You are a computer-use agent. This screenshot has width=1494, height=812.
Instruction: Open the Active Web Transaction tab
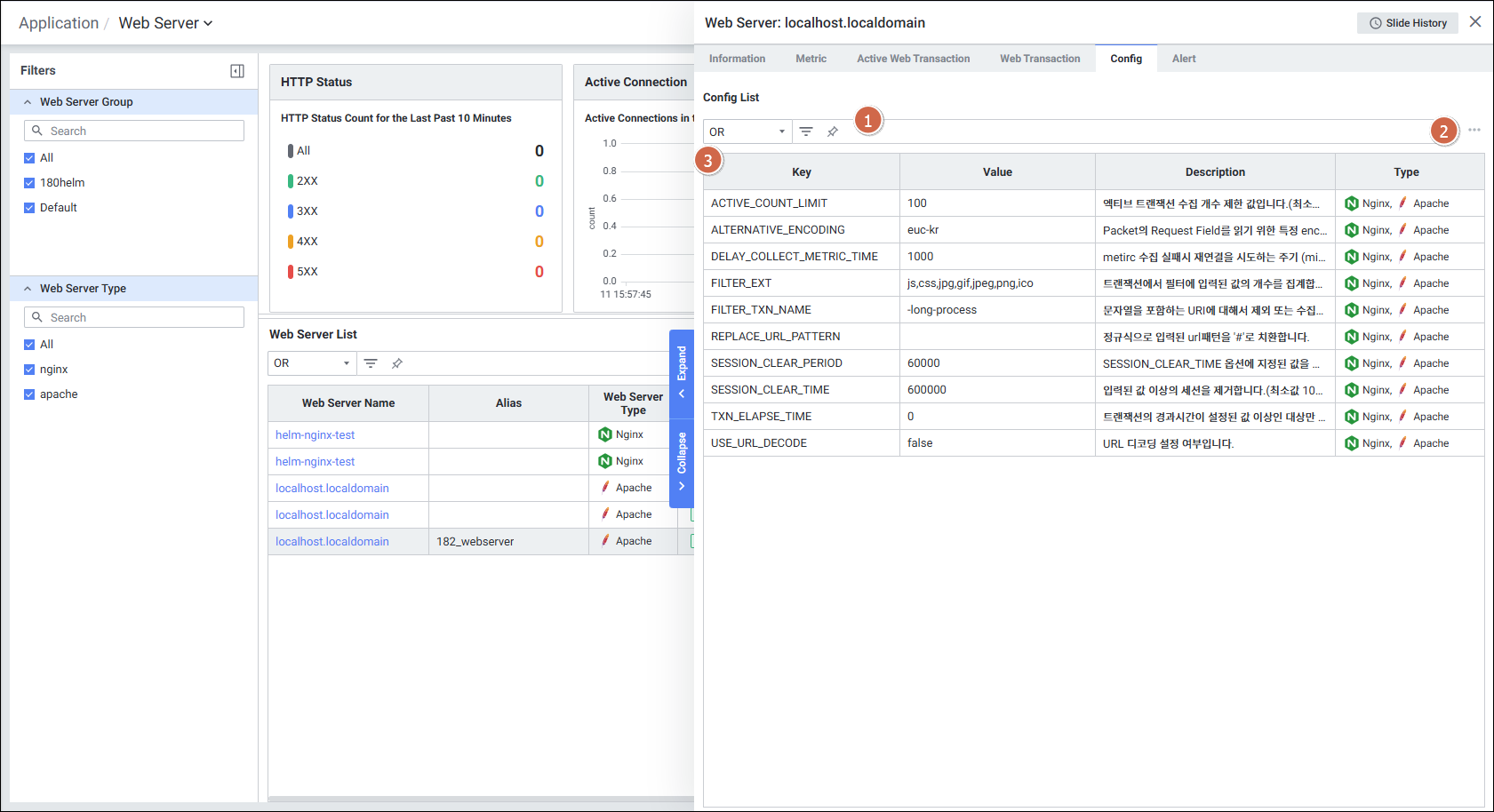[x=913, y=59]
